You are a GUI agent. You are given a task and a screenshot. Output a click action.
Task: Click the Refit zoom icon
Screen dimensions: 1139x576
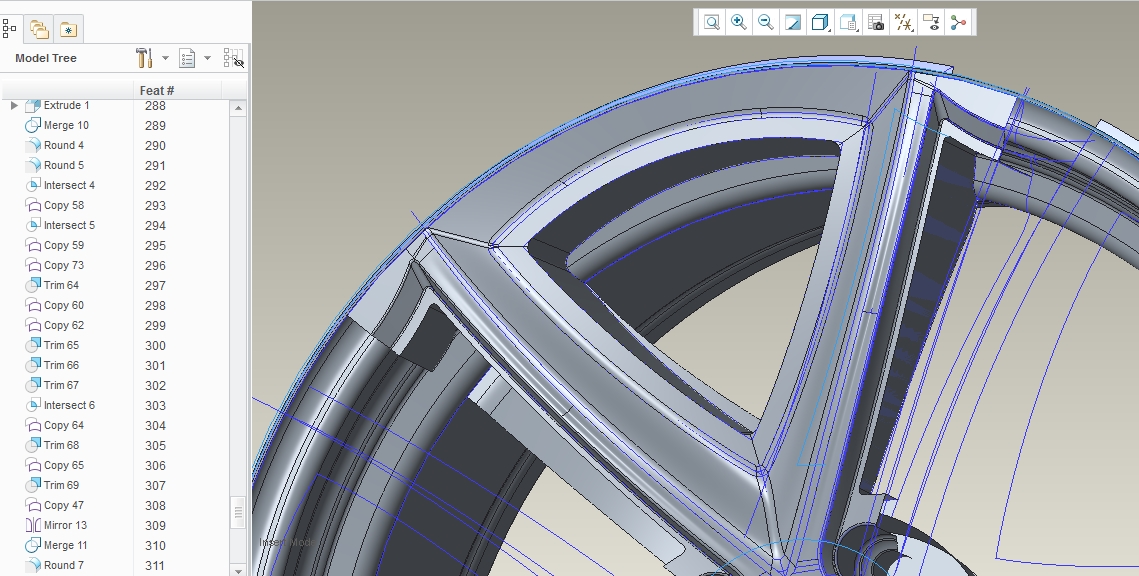(712, 23)
